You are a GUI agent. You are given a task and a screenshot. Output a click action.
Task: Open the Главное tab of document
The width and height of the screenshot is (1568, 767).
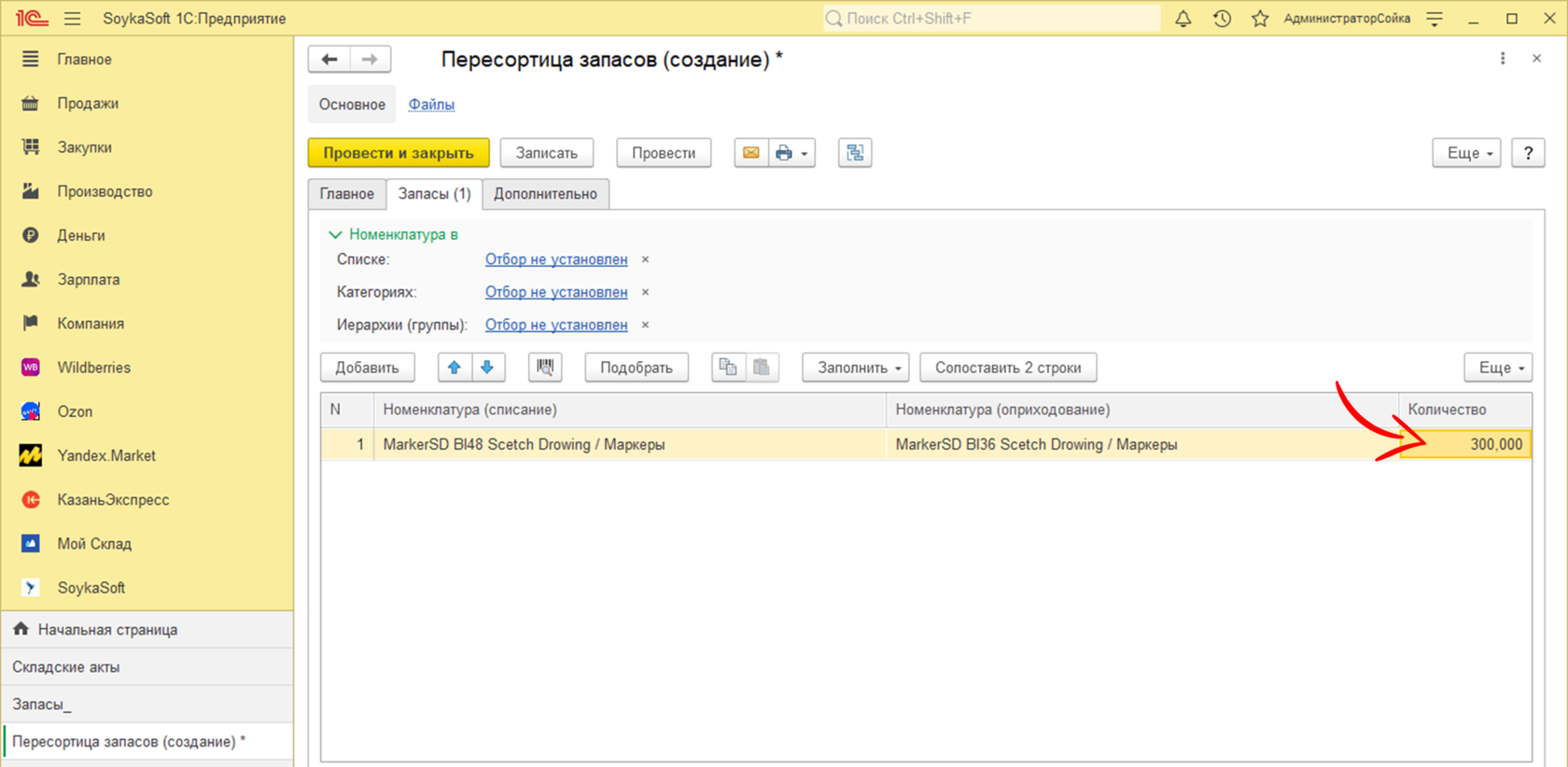tap(347, 194)
